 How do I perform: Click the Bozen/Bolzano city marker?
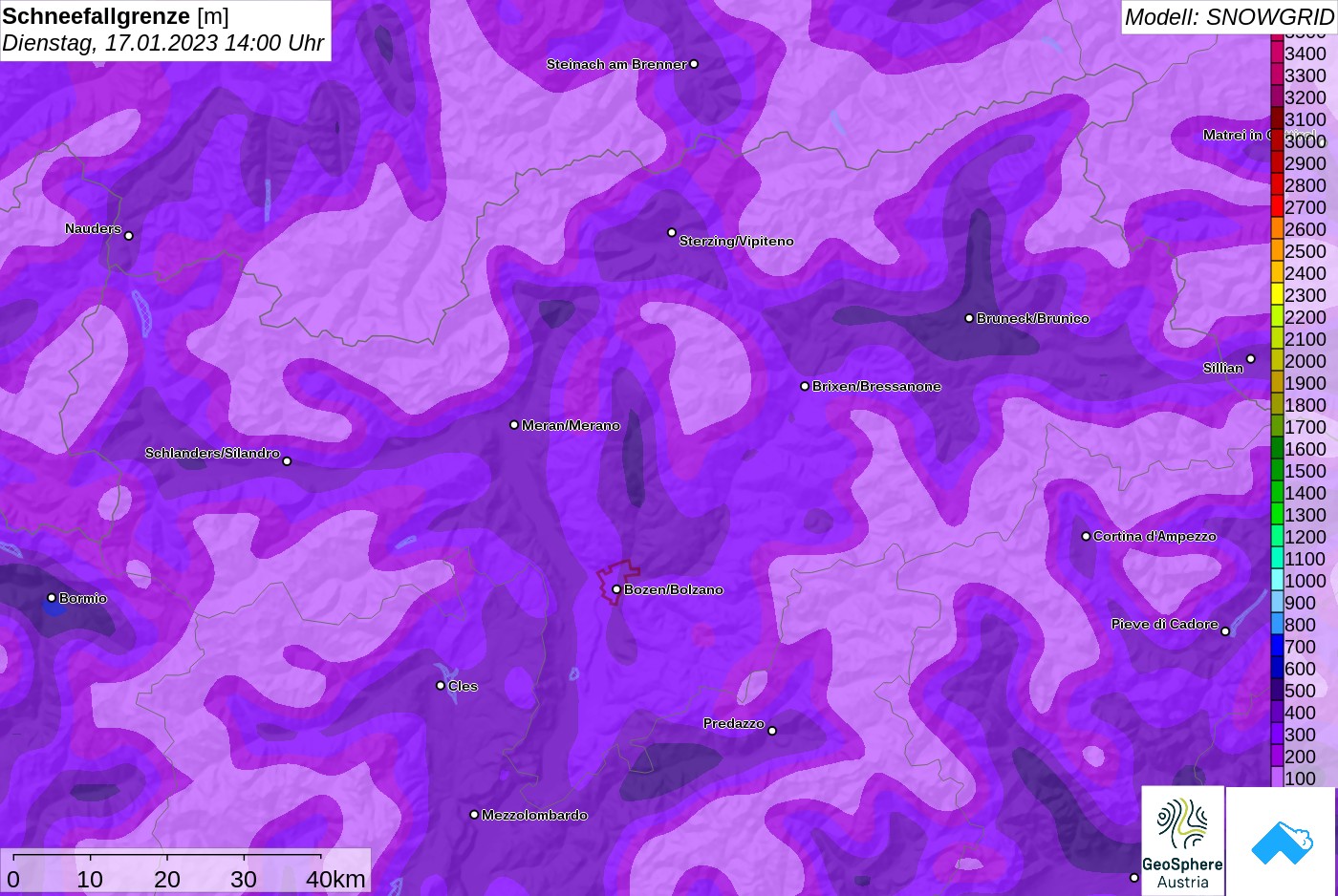616,589
